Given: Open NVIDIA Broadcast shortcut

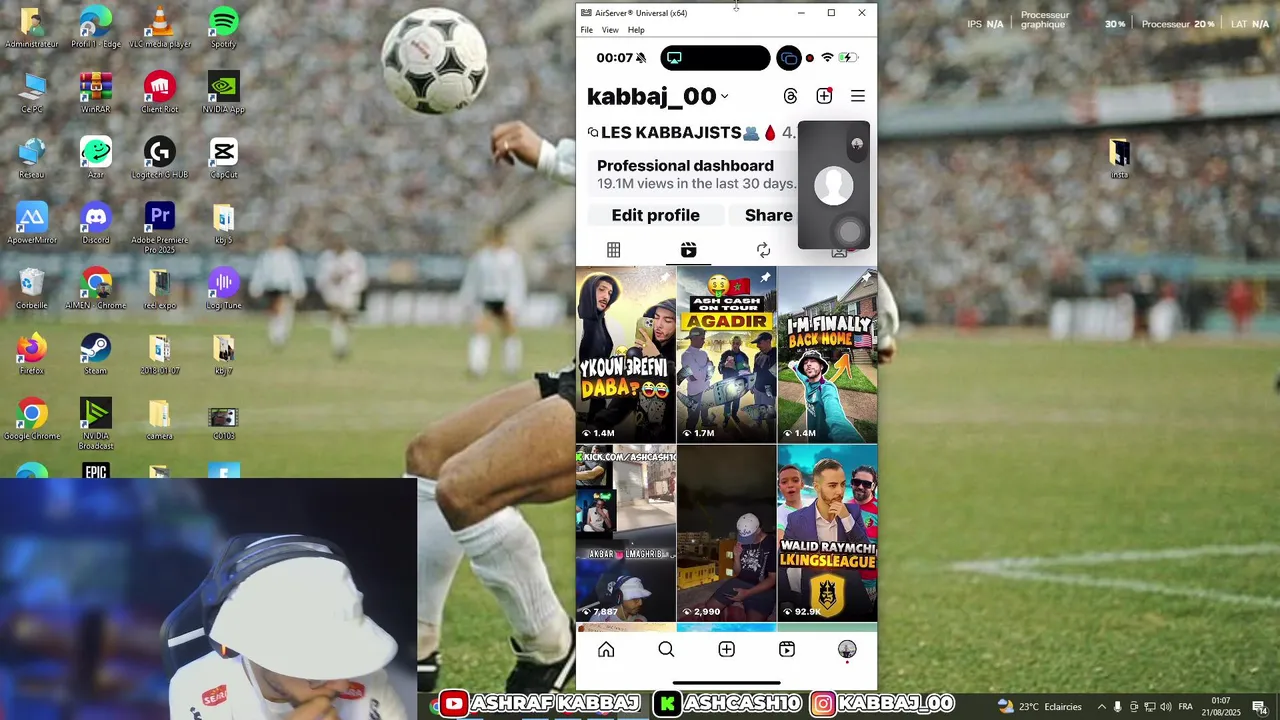Looking at the screenshot, I should pos(96,424).
